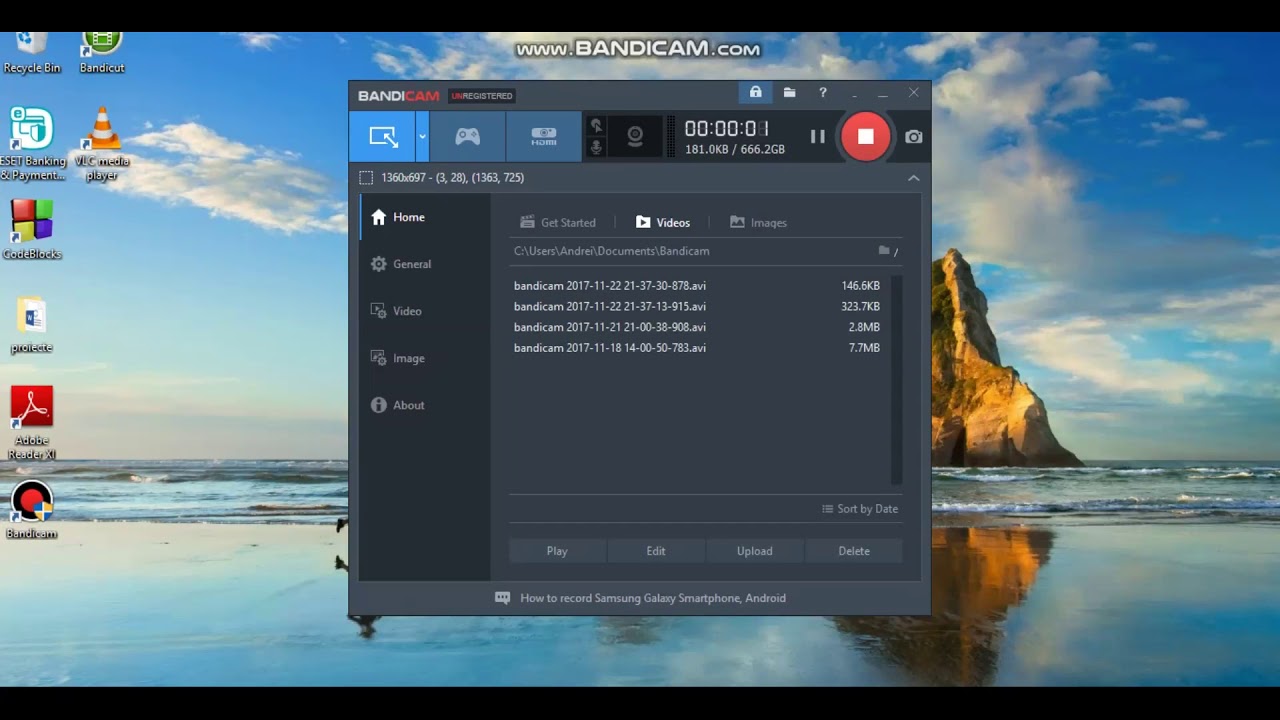Toggle the microphone recording icon
1280x720 pixels.
[x=596, y=148]
